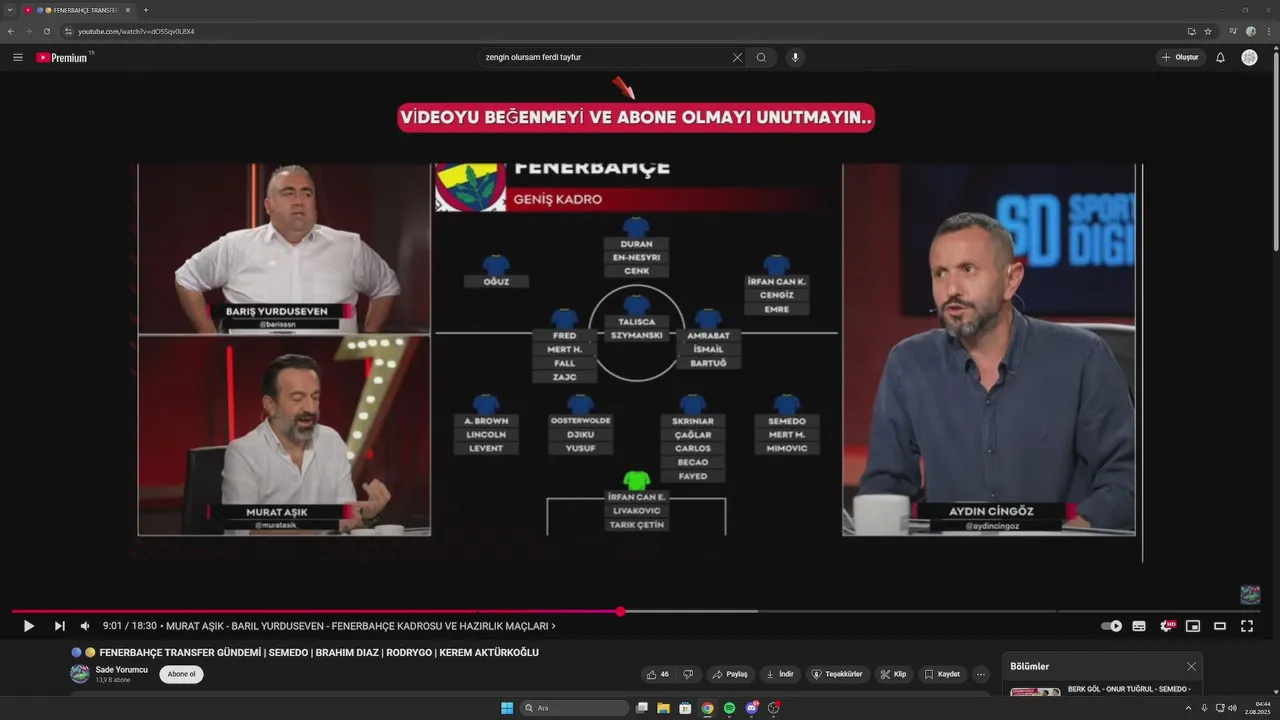Enable theater mode view
Viewport: 1280px width, 720px height.
[1220, 626]
